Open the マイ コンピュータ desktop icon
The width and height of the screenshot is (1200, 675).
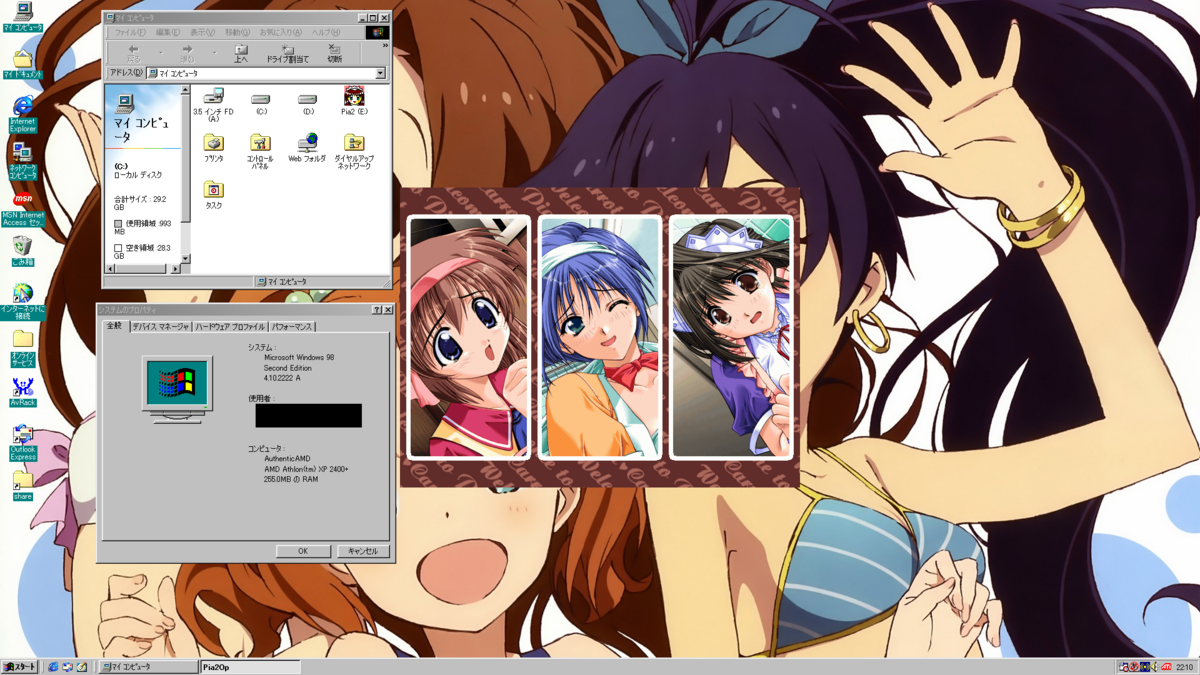pos(22,16)
